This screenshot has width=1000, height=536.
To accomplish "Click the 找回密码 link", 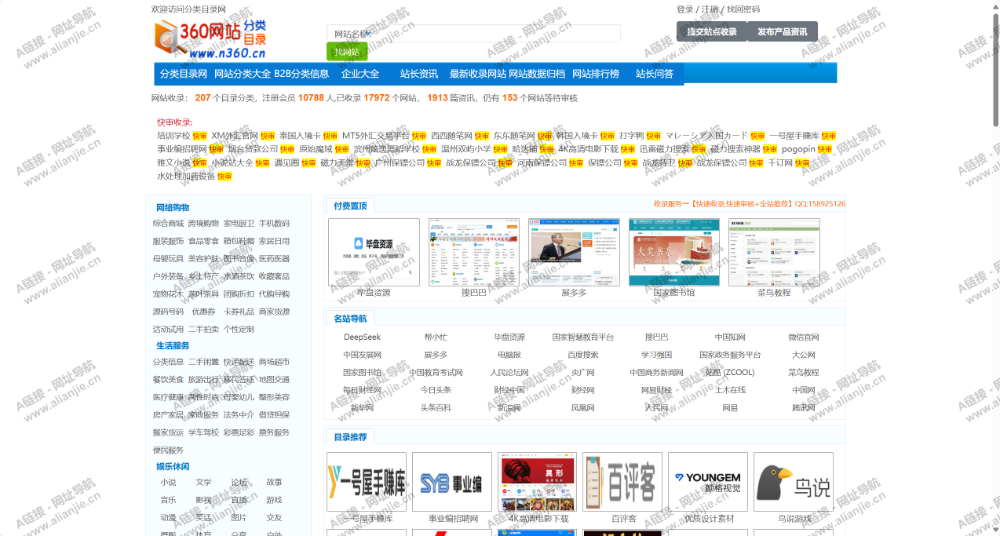I will point(744,10).
